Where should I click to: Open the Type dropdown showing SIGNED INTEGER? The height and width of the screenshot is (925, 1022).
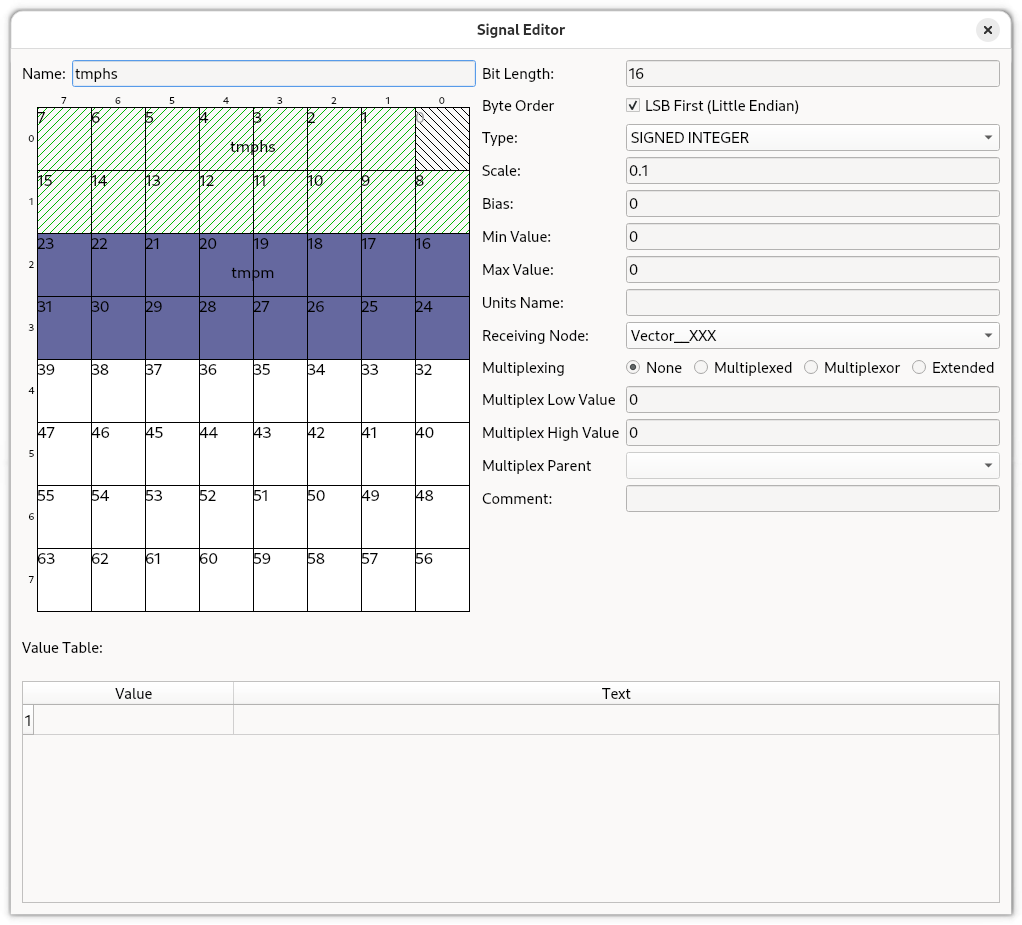point(812,138)
